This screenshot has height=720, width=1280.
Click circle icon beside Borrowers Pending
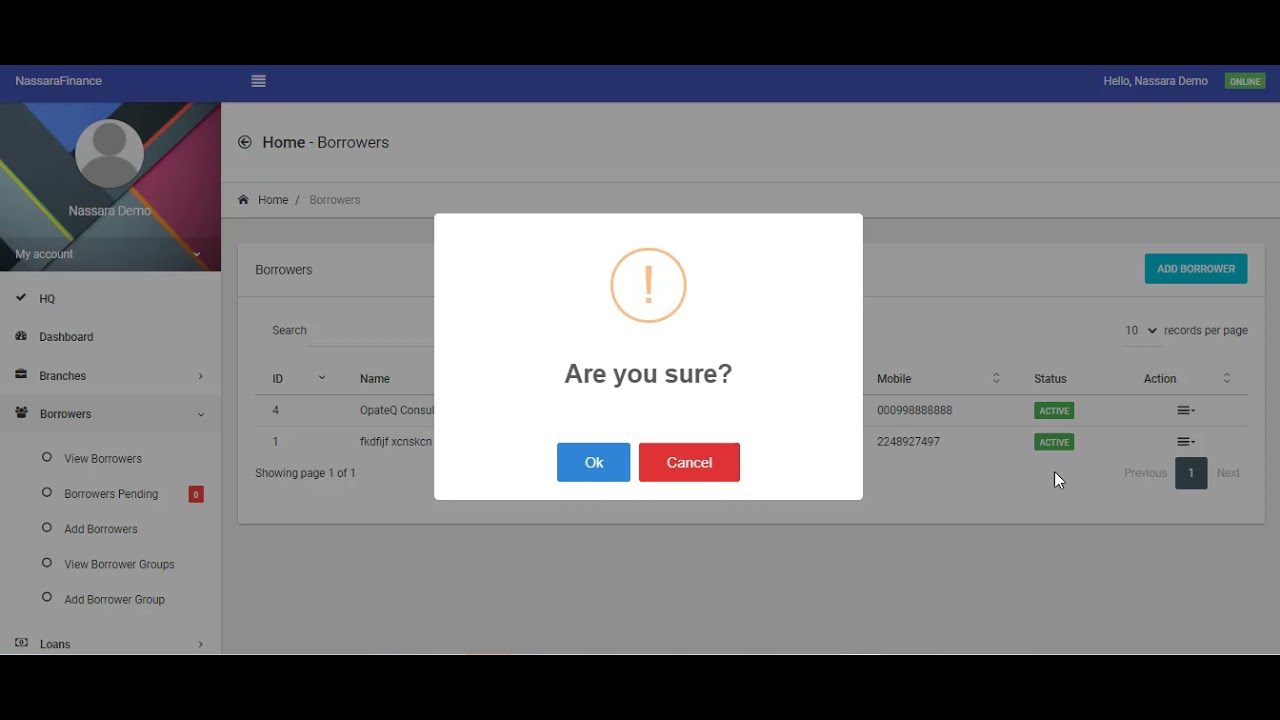point(46,492)
